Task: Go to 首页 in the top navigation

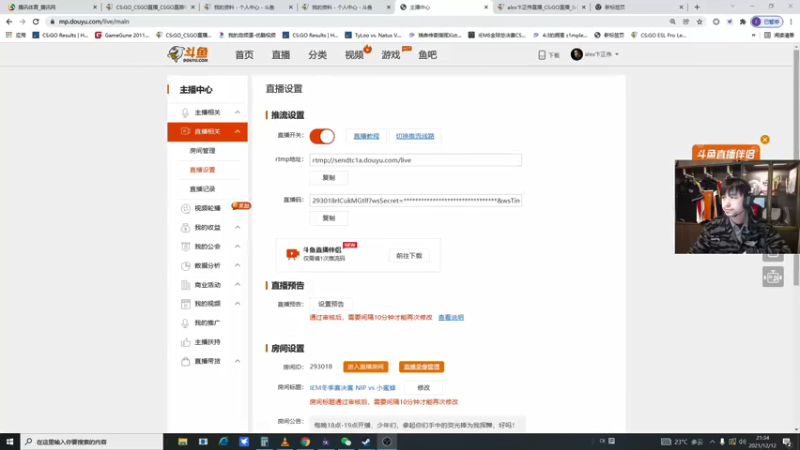Action: pos(244,55)
